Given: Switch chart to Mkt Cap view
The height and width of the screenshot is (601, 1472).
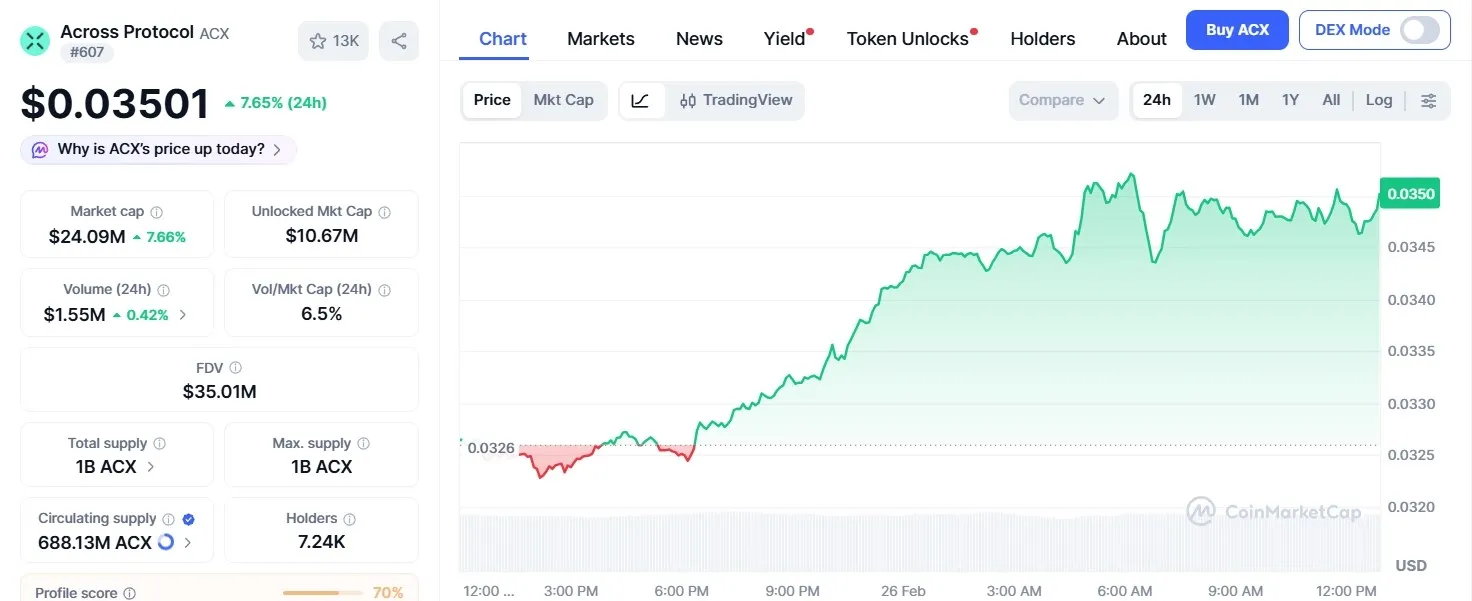Looking at the screenshot, I should click(x=563, y=100).
